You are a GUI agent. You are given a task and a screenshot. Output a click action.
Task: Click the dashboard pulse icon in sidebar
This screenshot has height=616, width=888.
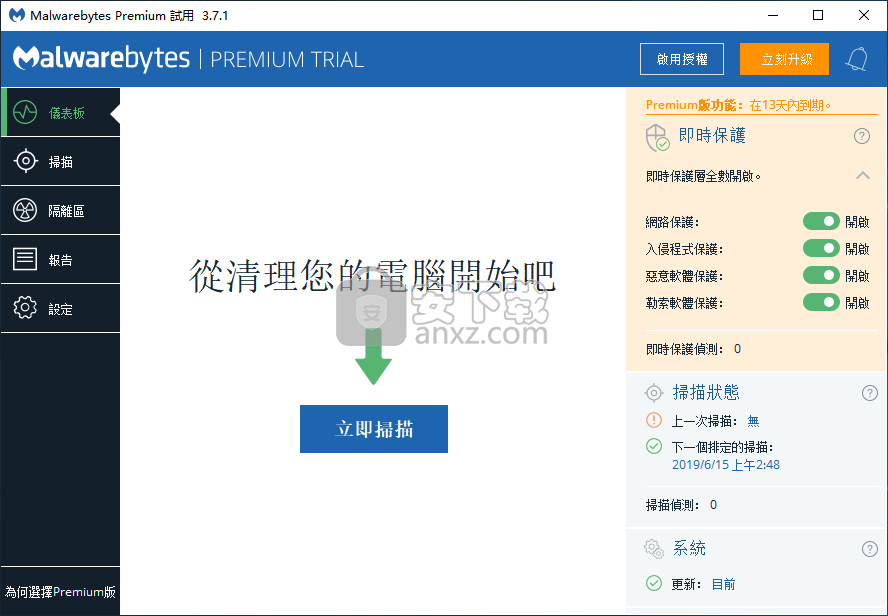[x=25, y=113]
